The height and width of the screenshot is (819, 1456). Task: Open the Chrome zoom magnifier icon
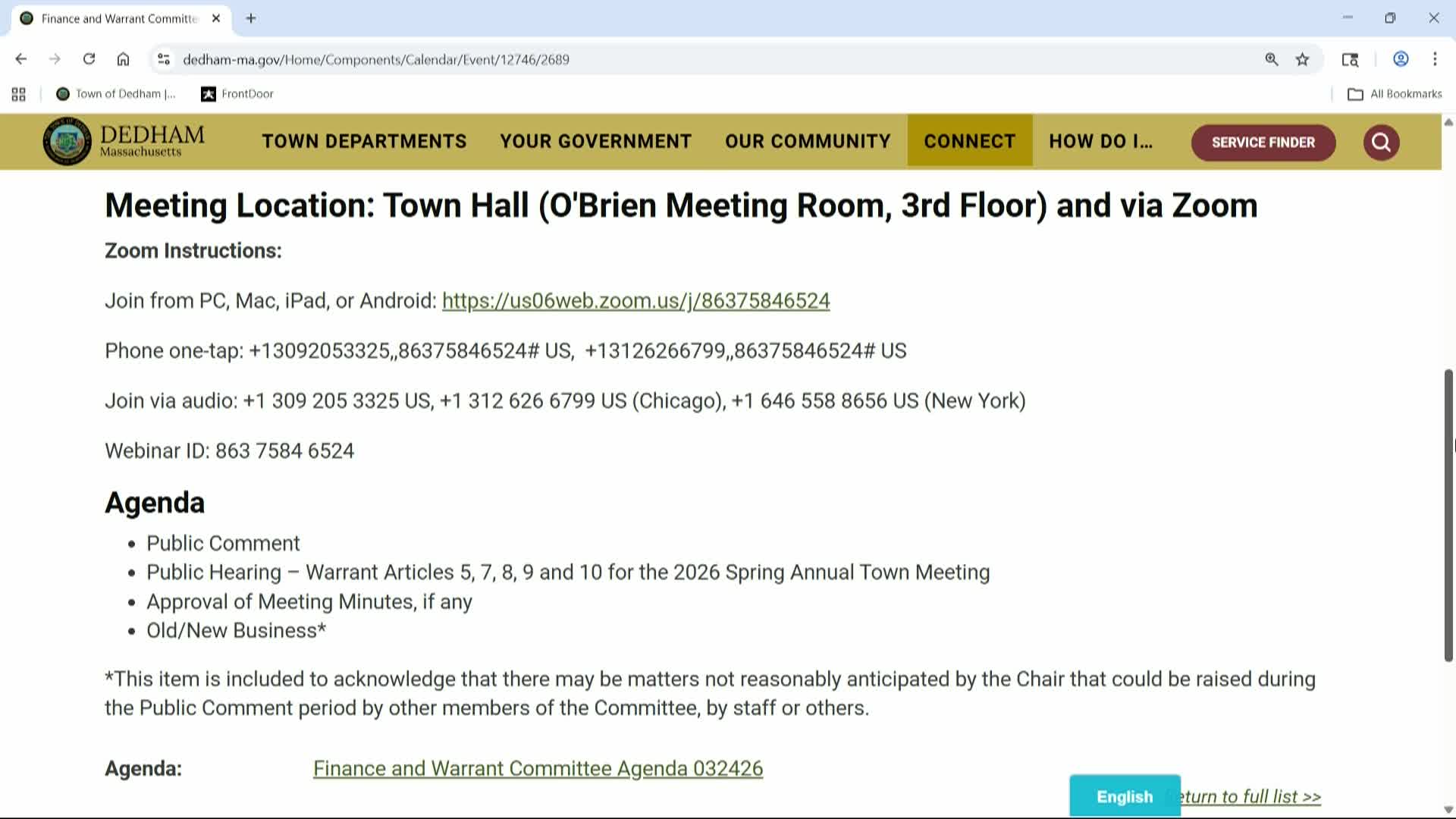click(1272, 59)
